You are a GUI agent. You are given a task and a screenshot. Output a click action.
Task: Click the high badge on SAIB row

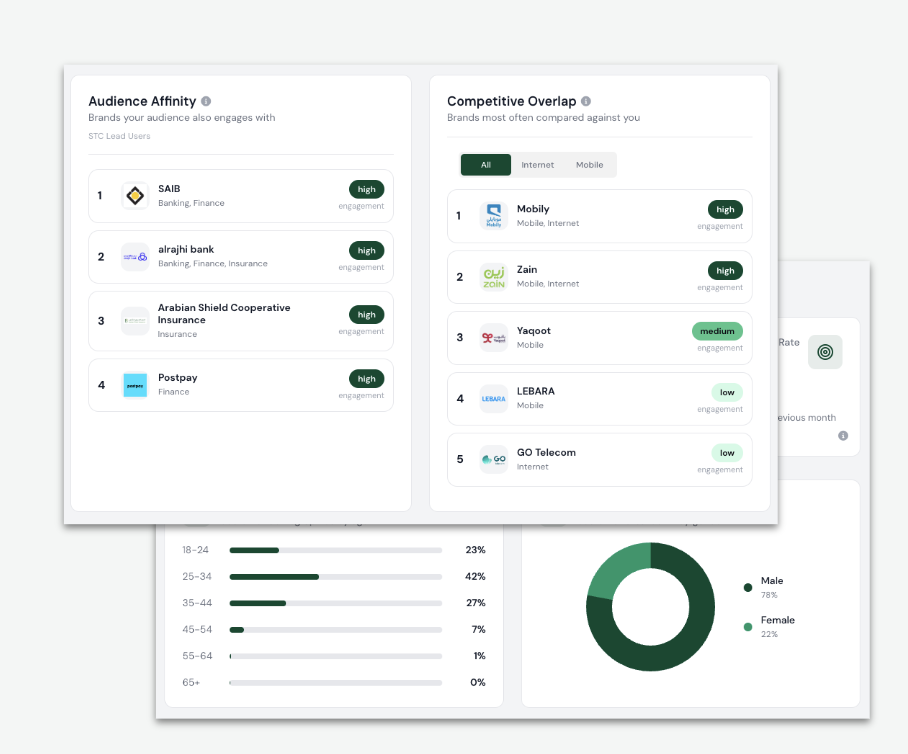[x=366, y=189]
